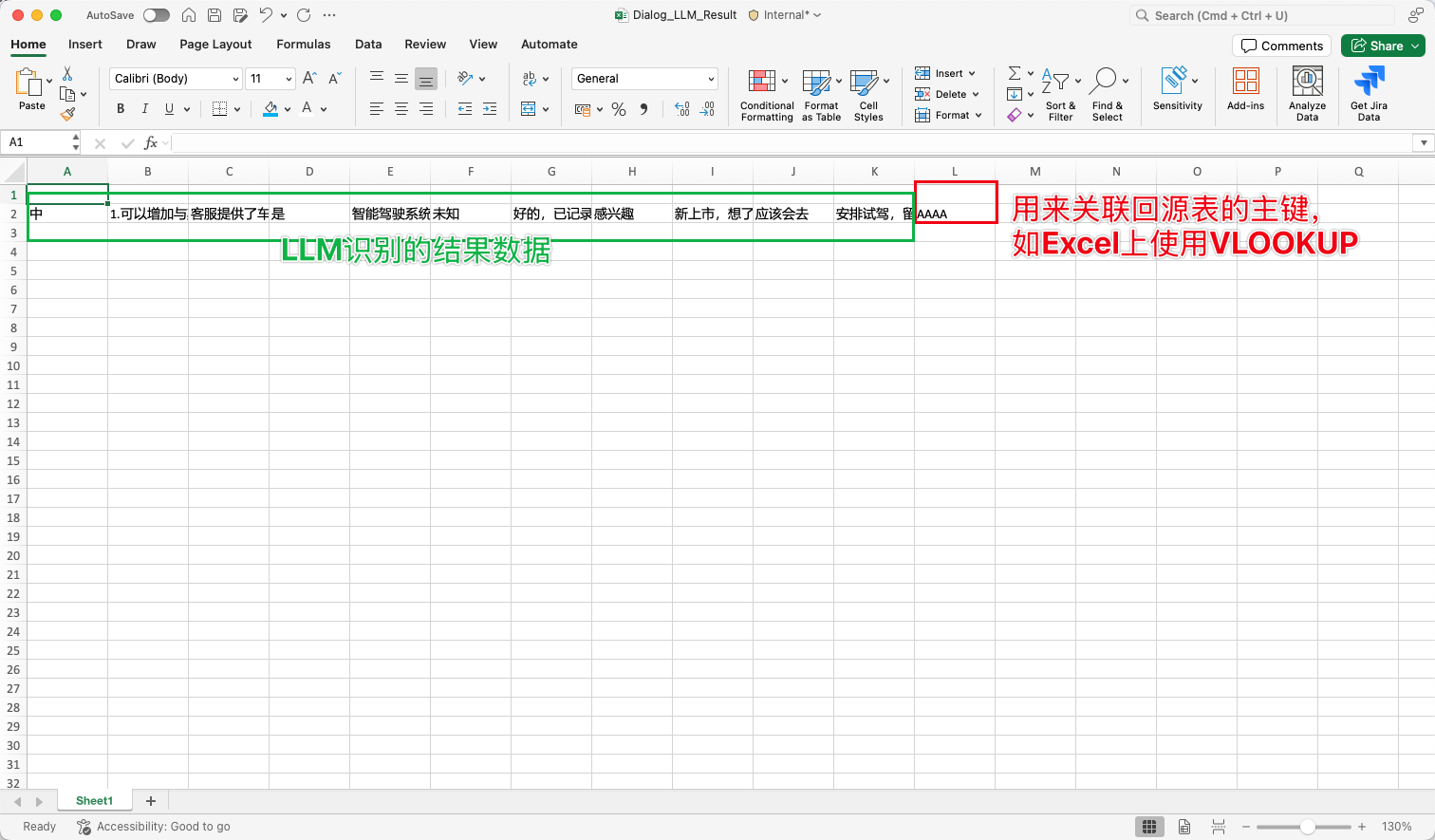Toggle bold formatting
Screen dimensions: 1435x840
121,109
